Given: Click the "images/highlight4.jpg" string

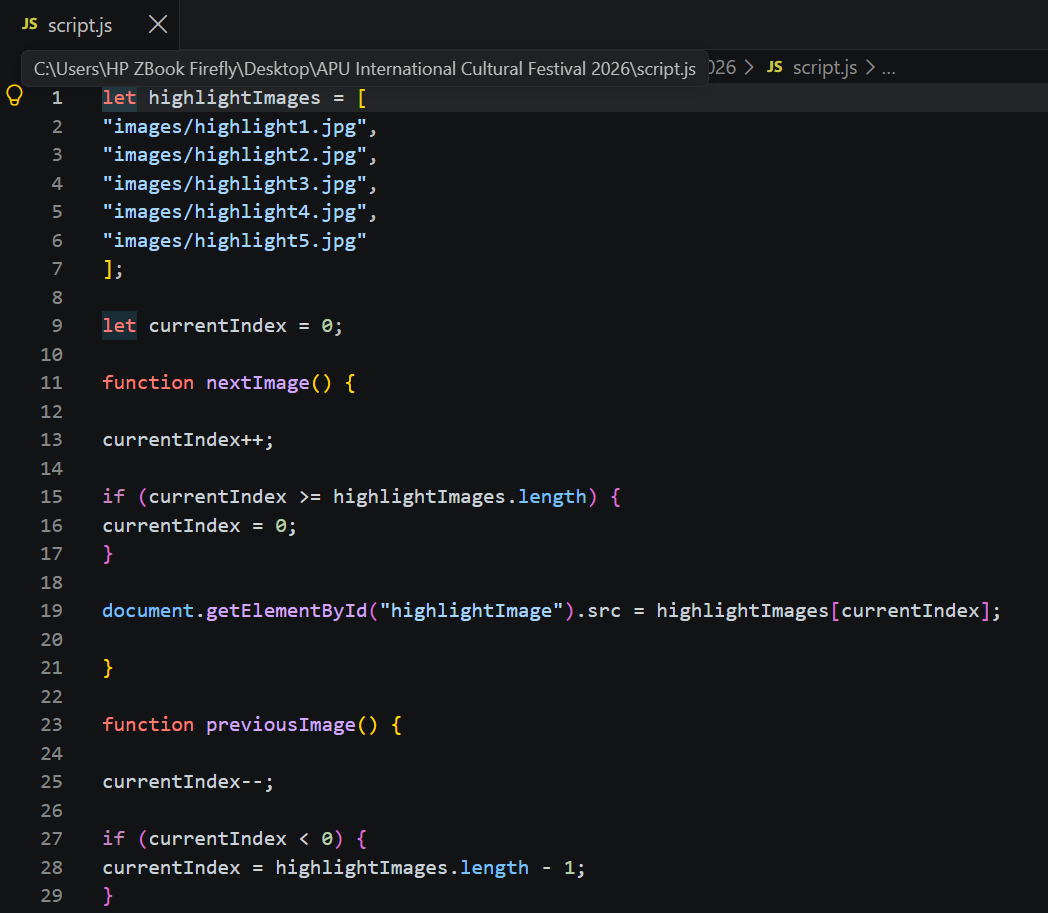Looking at the screenshot, I should tap(234, 212).
